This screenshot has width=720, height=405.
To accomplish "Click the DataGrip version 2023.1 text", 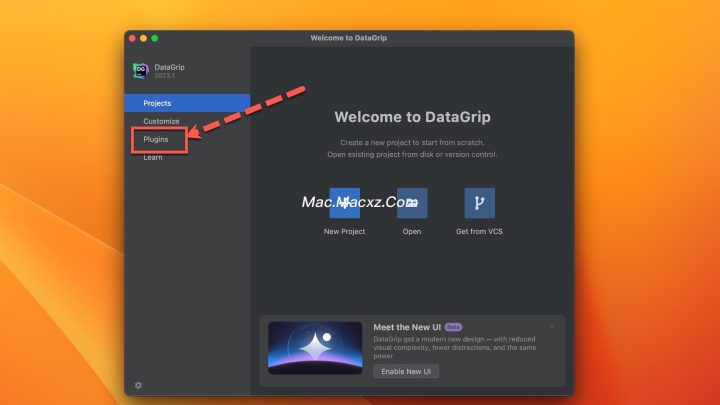I will point(164,75).
